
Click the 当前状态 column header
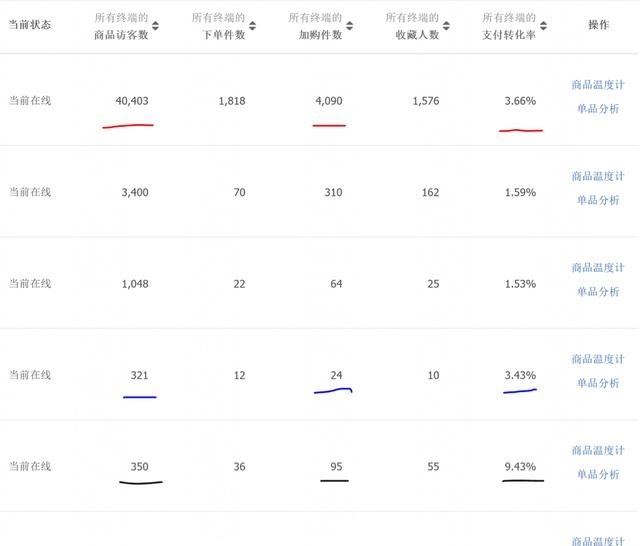(x=30, y=25)
